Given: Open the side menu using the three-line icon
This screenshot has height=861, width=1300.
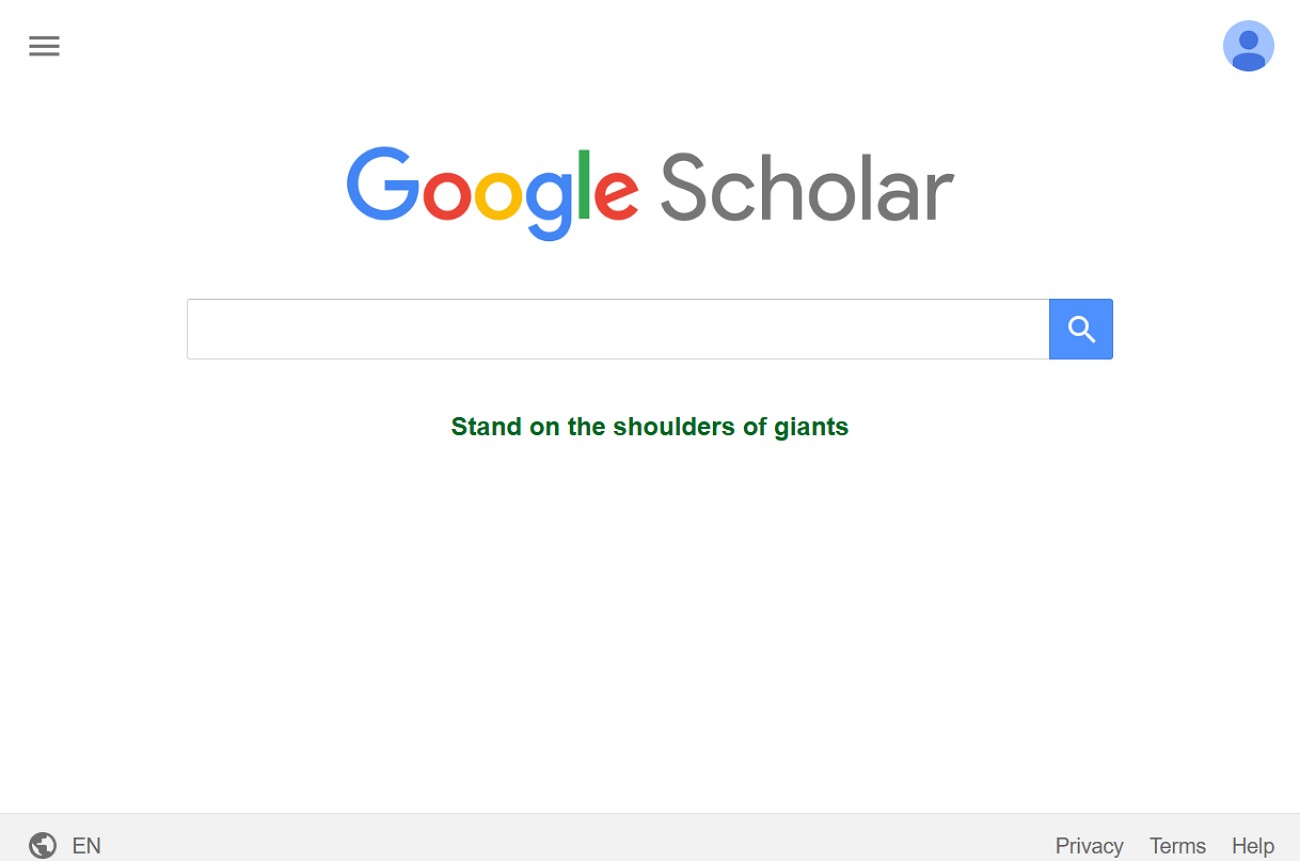Looking at the screenshot, I should pyautogui.click(x=44, y=46).
